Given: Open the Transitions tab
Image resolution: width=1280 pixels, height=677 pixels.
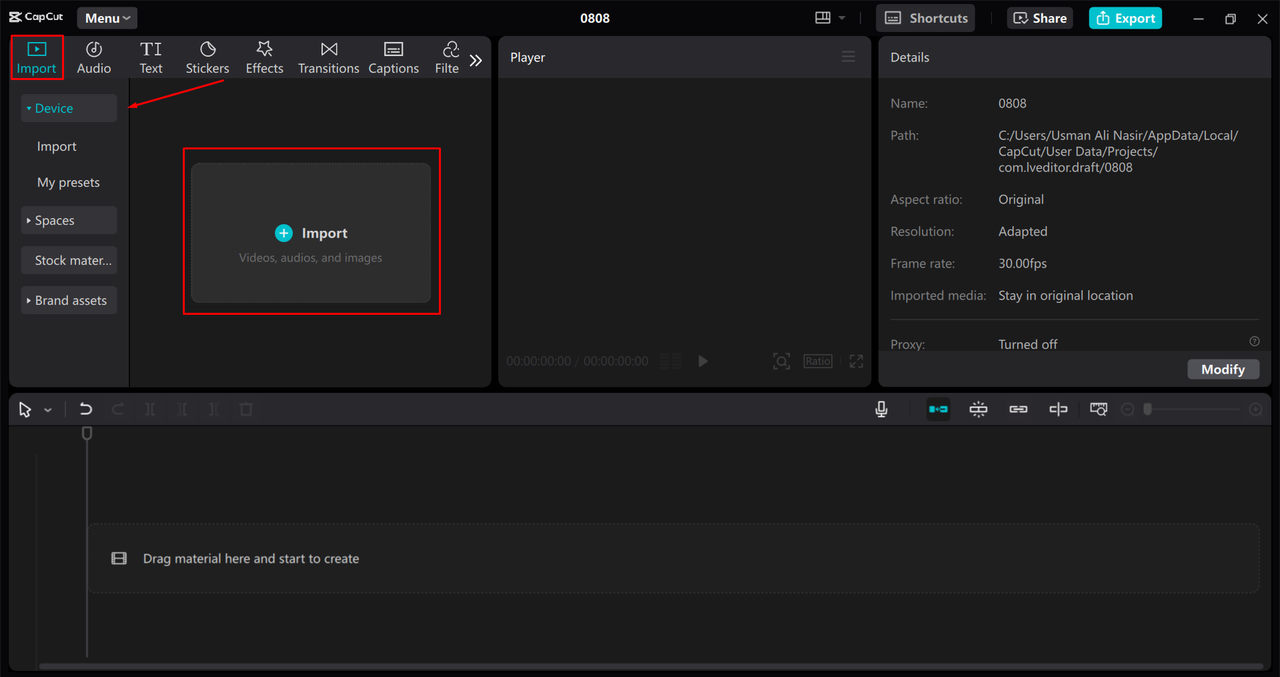Looking at the screenshot, I should coord(328,58).
